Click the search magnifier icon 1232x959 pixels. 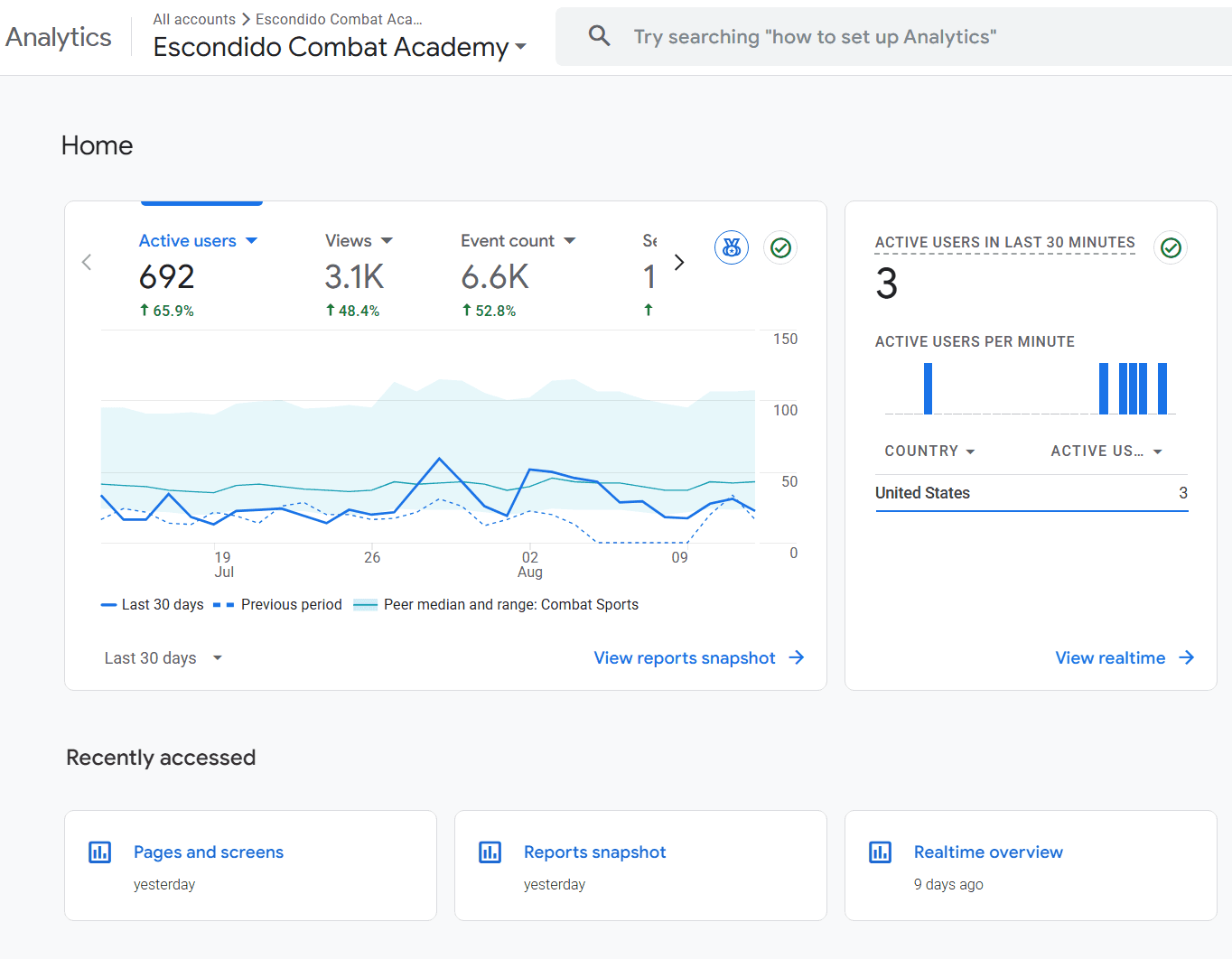(599, 36)
